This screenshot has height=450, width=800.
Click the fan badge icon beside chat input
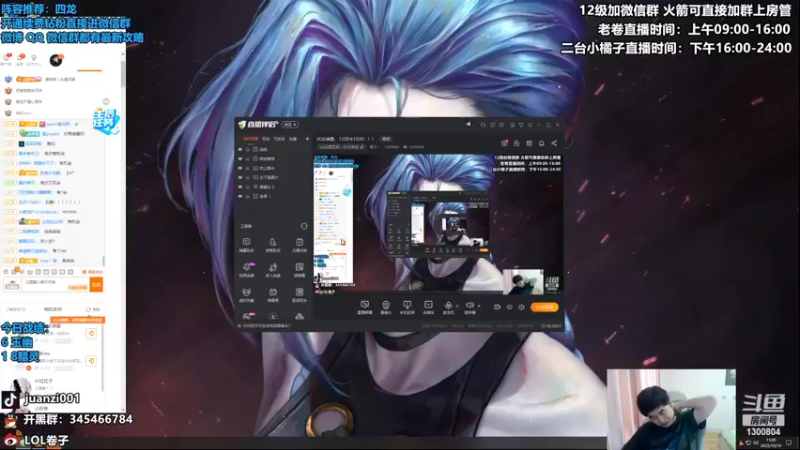coord(12,285)
